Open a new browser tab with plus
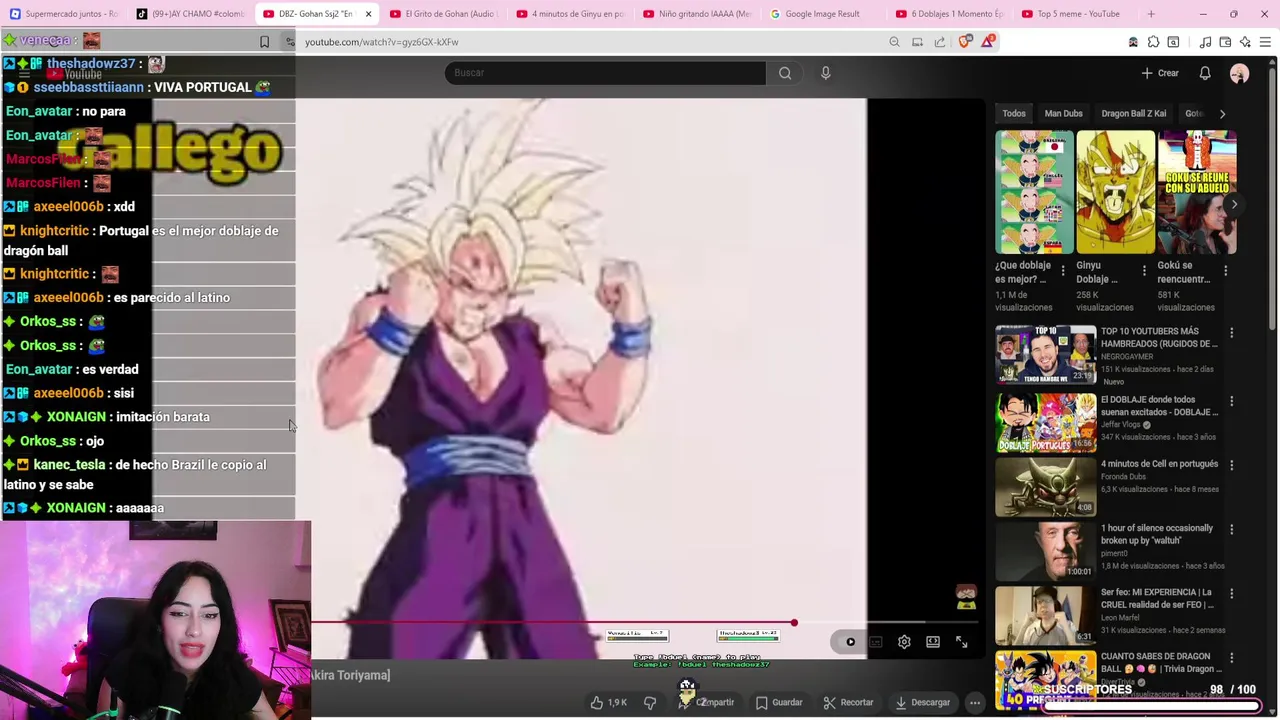Screen dimensions: 1280x720 pos(1151,14)
